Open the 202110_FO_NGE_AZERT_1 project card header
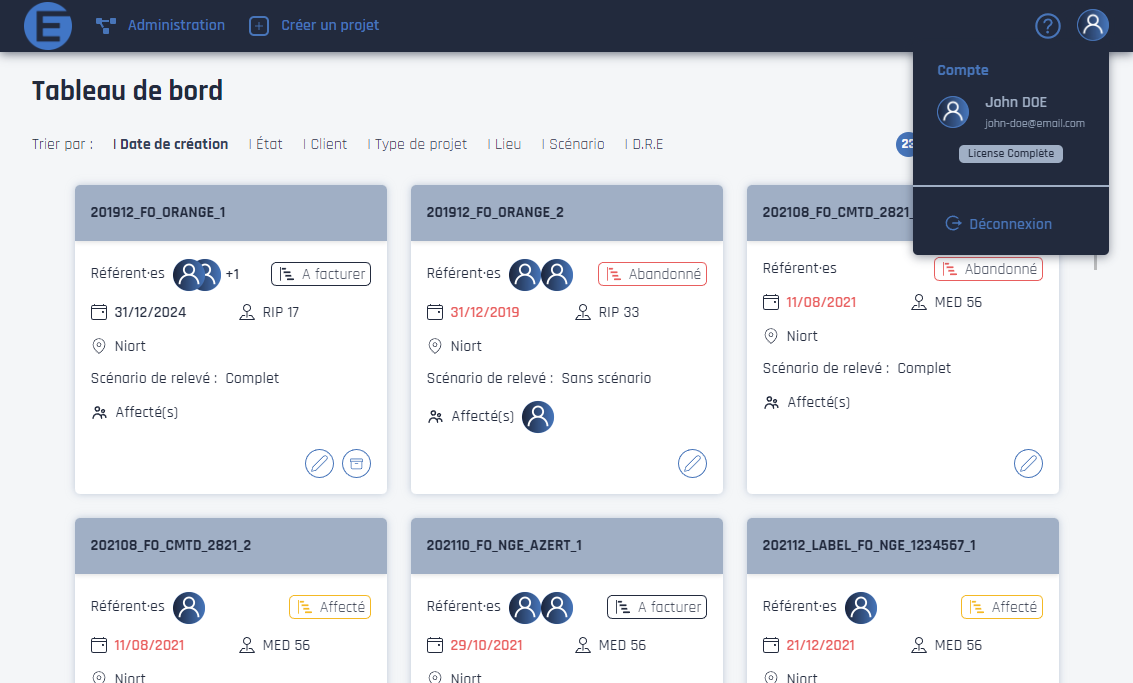1133x683 pixels. click(x=566, y=545)
